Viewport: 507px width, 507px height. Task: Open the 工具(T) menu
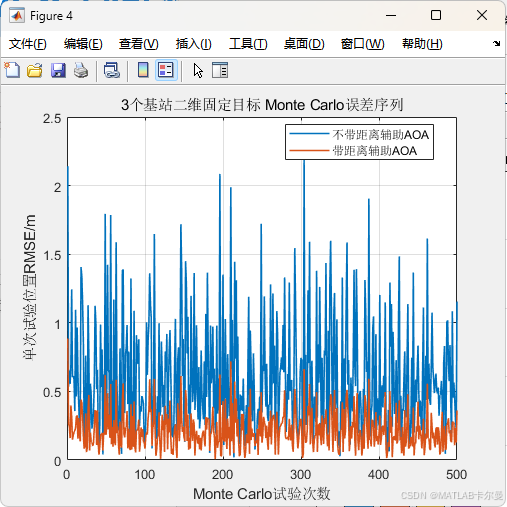(x=248, y=44)
